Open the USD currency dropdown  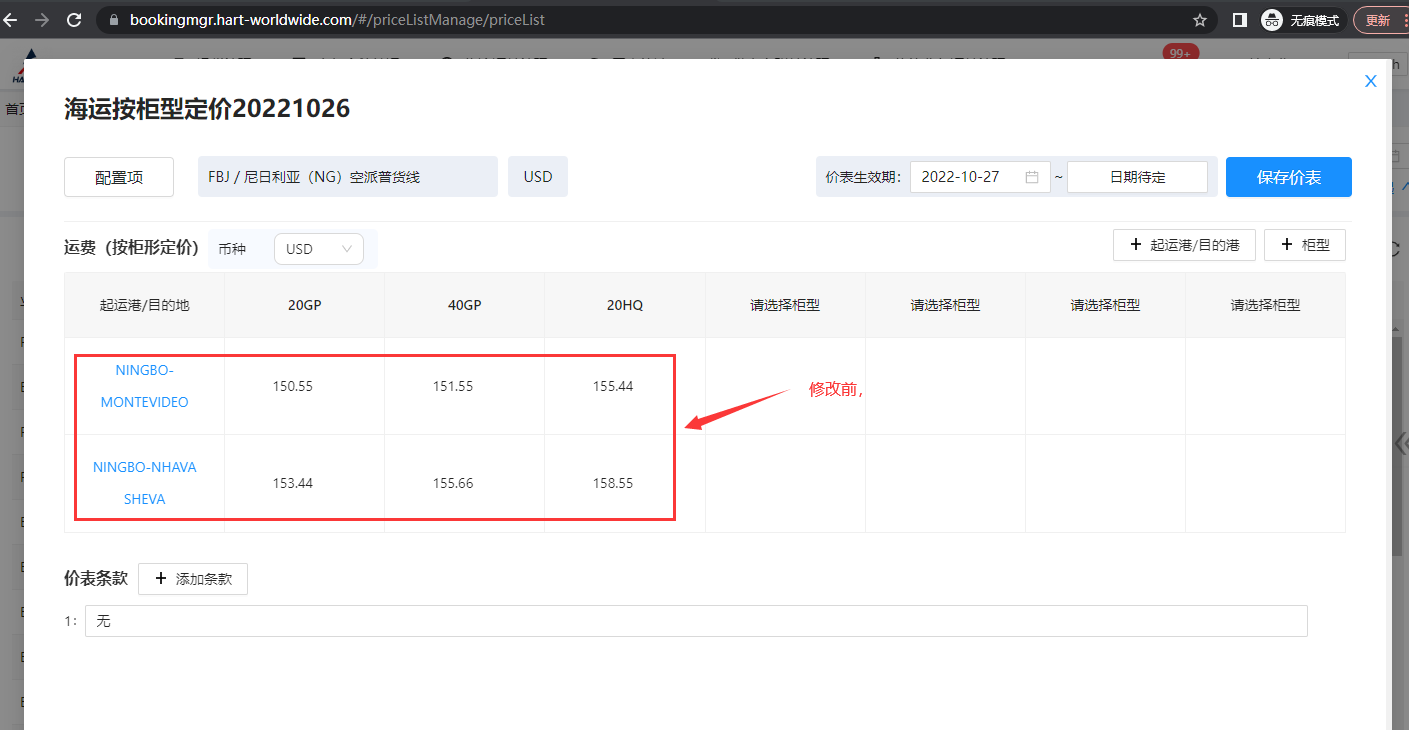pyautogui.click(x=318, y=249)
